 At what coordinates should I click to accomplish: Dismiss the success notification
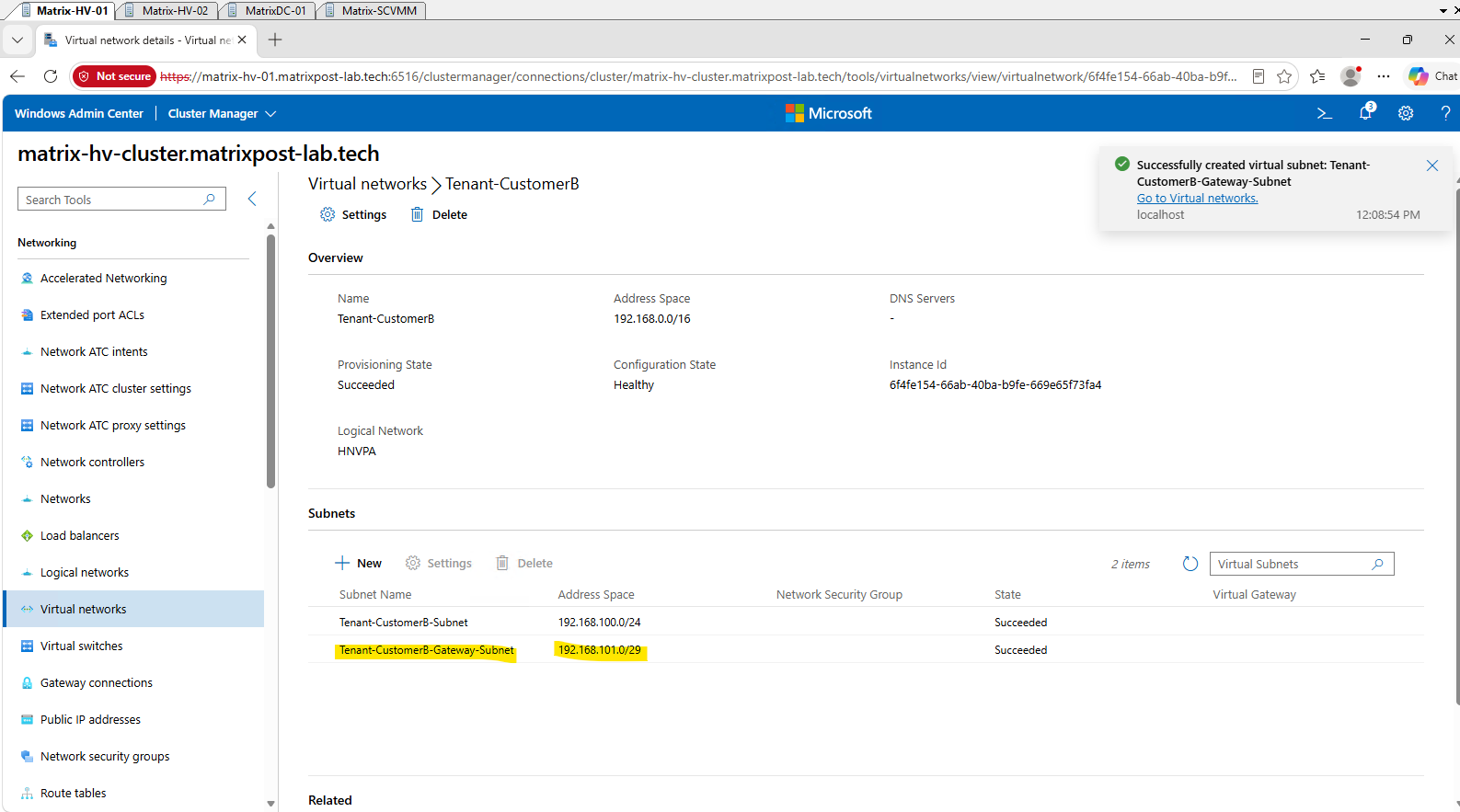tap(1432, 166)
